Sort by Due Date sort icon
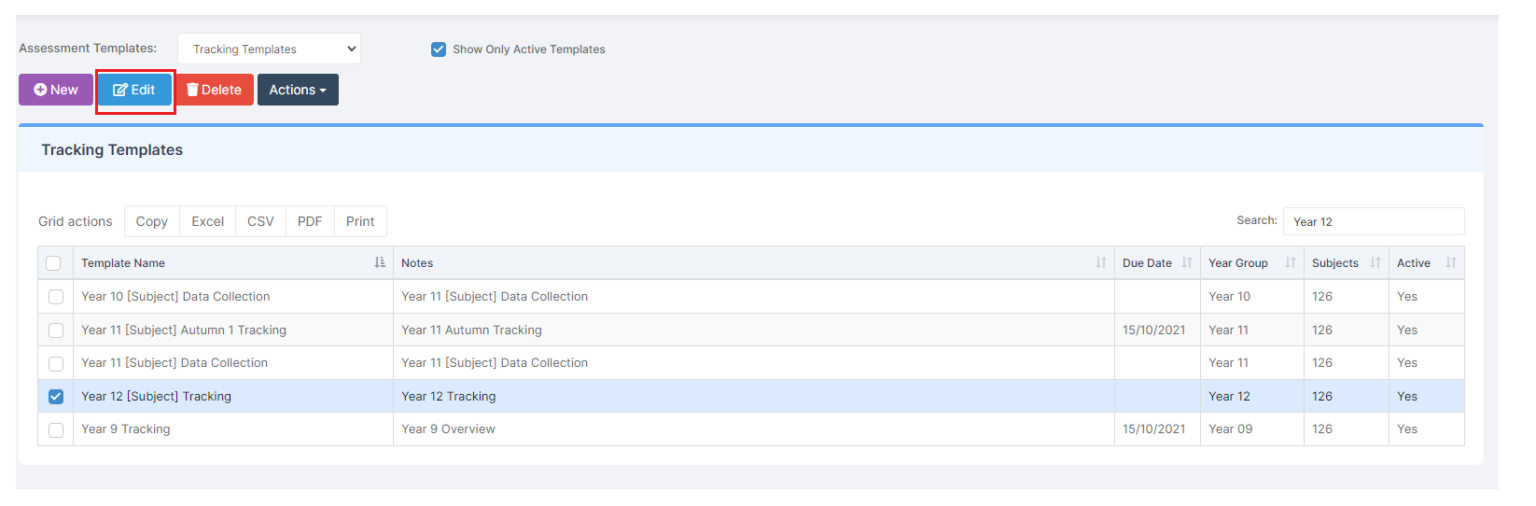The width and height of the screenshot is (1536, 506). coord(1187,264)
